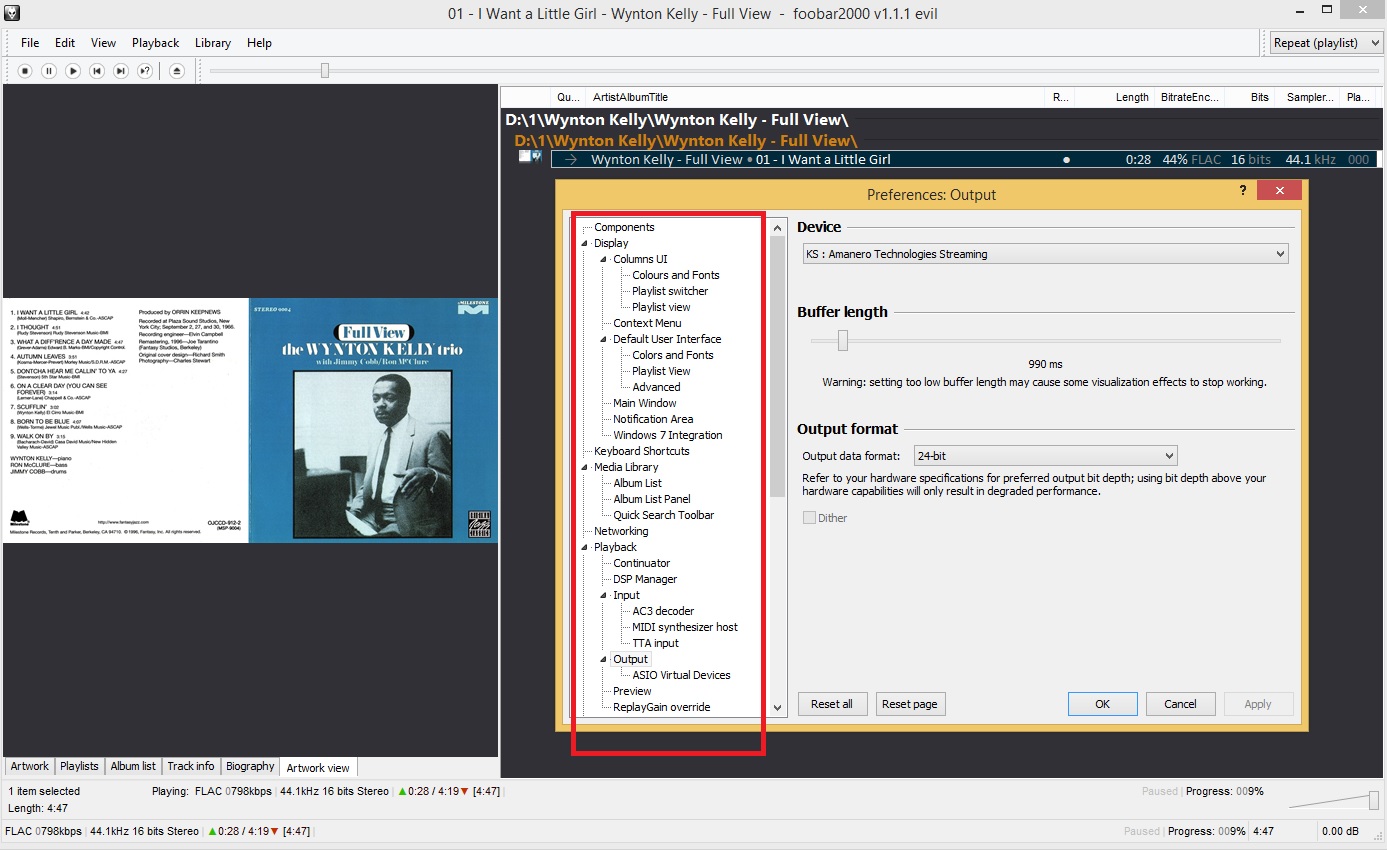Click the preferences tree scrollbar down arrow
The image size is (1387, 850).
pos(778,708)
